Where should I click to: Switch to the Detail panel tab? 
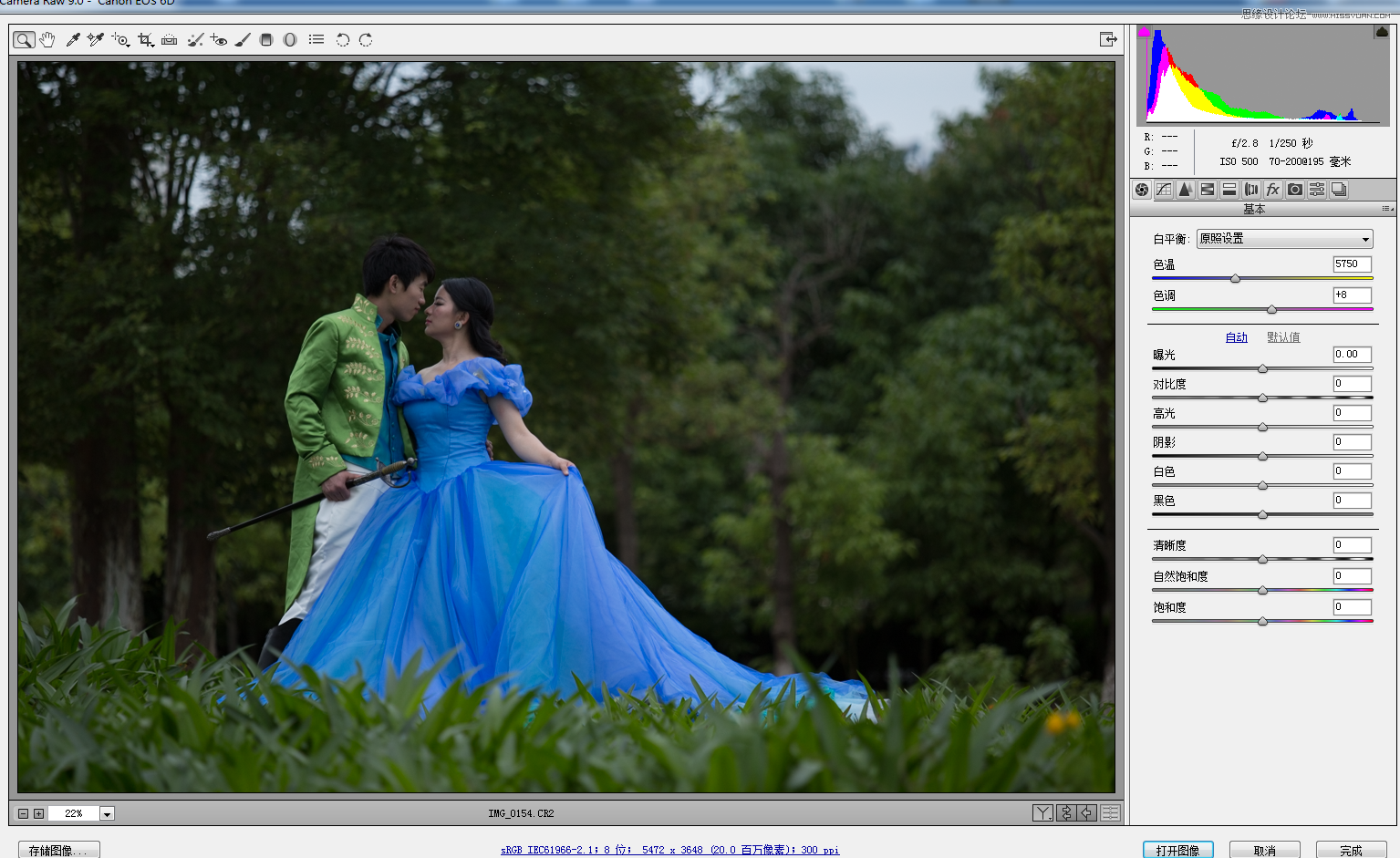coord(1186,190)
